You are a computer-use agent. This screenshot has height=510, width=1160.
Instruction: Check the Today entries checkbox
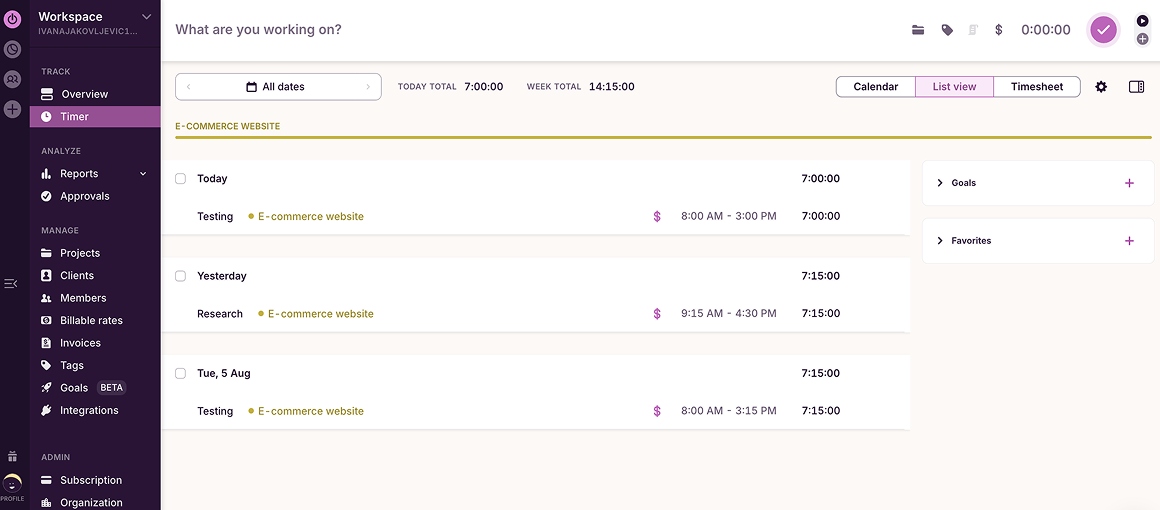[181, 179]
